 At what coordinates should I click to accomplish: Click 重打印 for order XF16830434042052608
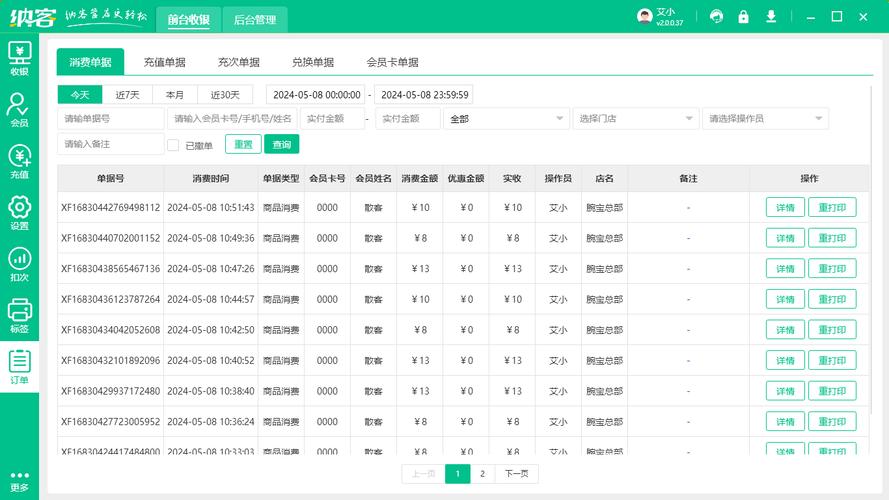click(832, 330)
